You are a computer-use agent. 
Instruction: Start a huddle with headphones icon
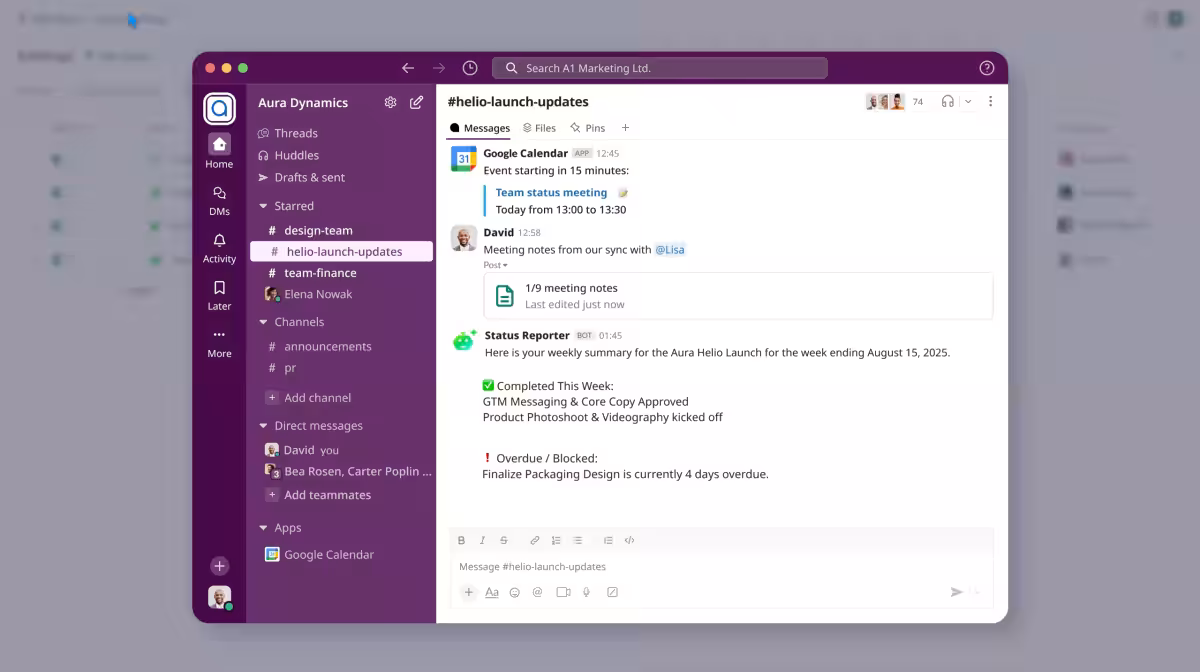tap(947, 101)
